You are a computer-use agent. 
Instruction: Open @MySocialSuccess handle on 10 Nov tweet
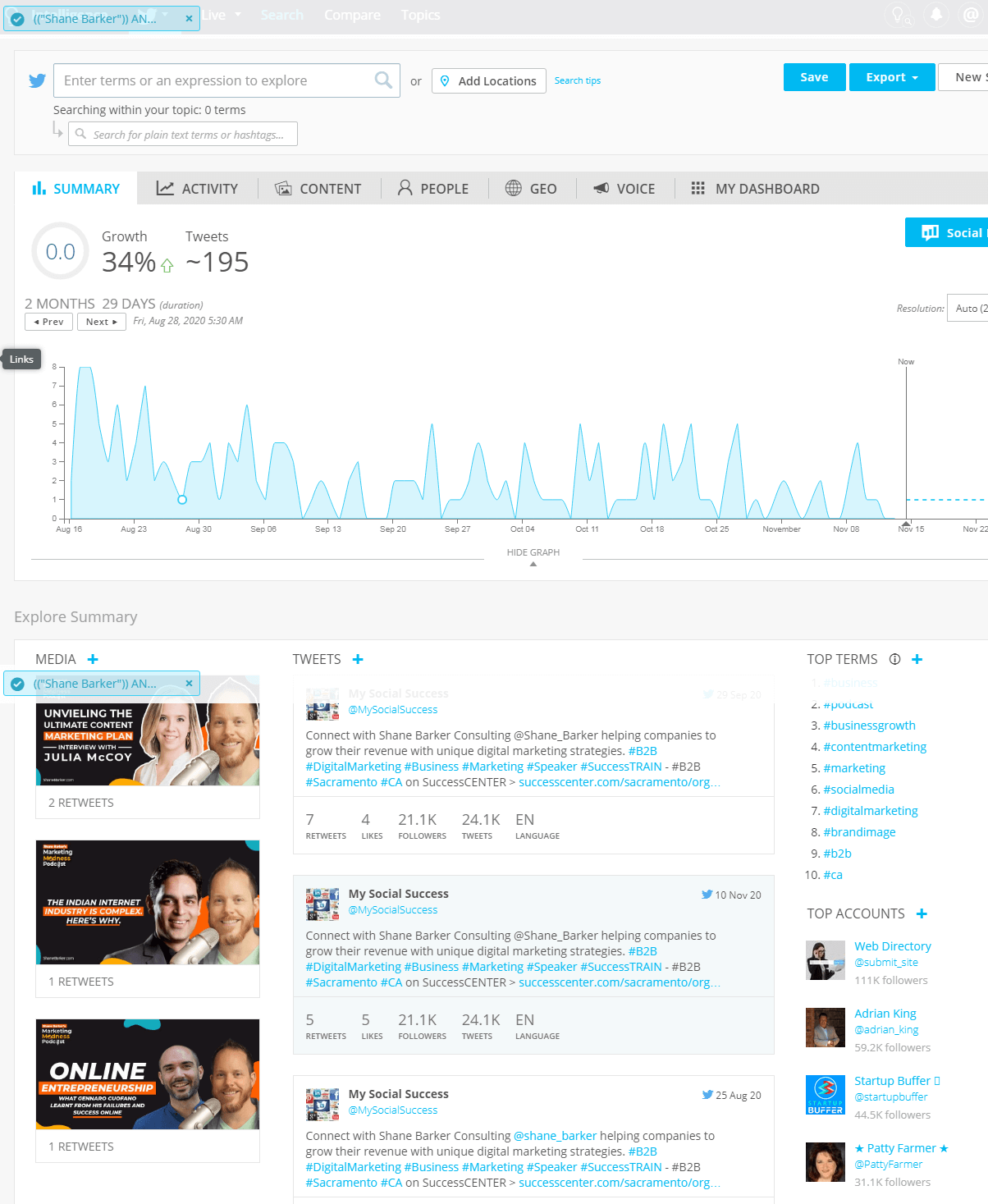click(393, 909)
